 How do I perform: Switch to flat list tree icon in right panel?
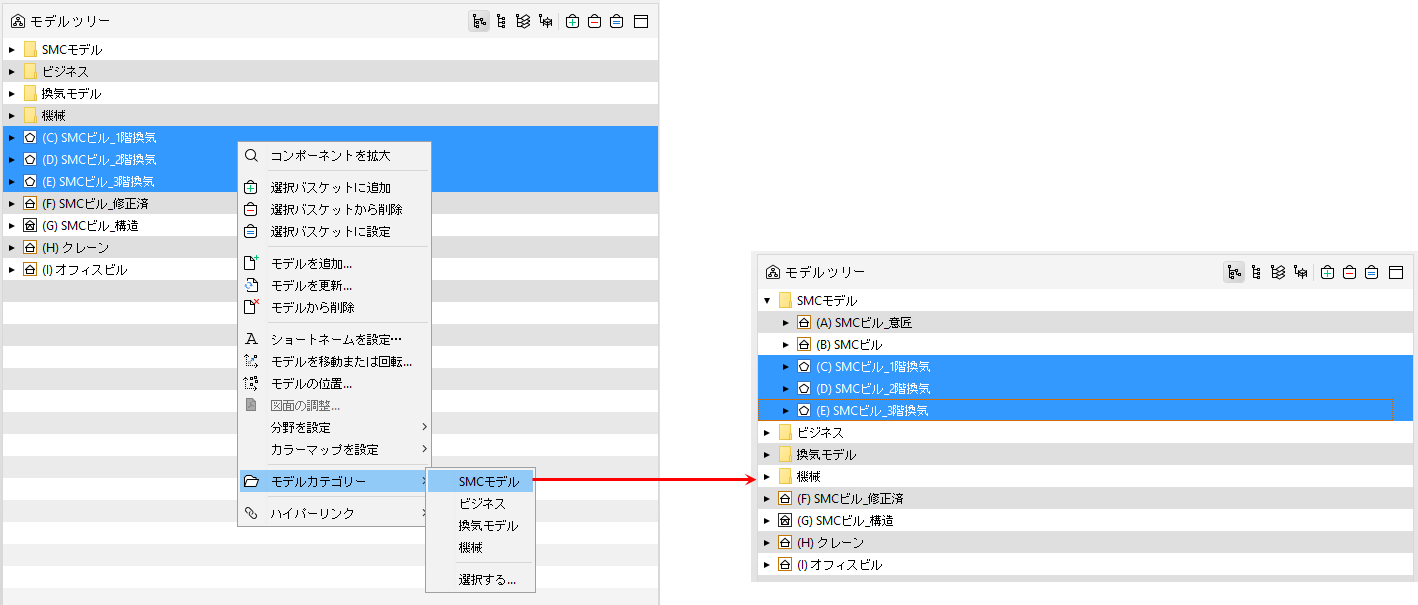(1255, 272)
